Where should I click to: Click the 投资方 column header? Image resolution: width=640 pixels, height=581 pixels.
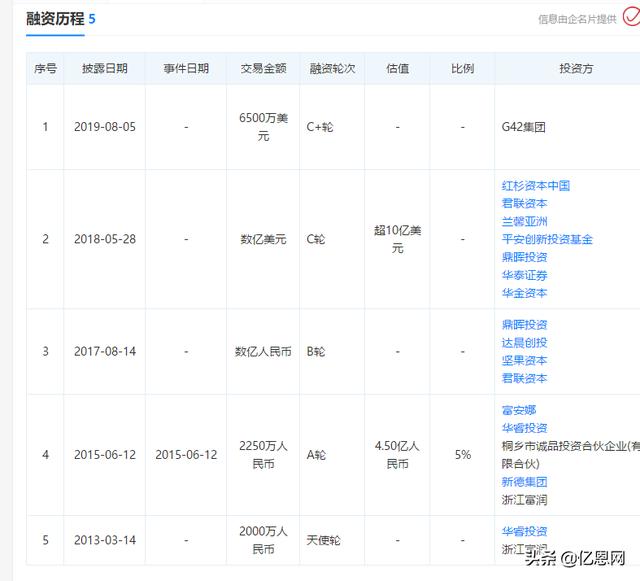(x=576, y=68)
